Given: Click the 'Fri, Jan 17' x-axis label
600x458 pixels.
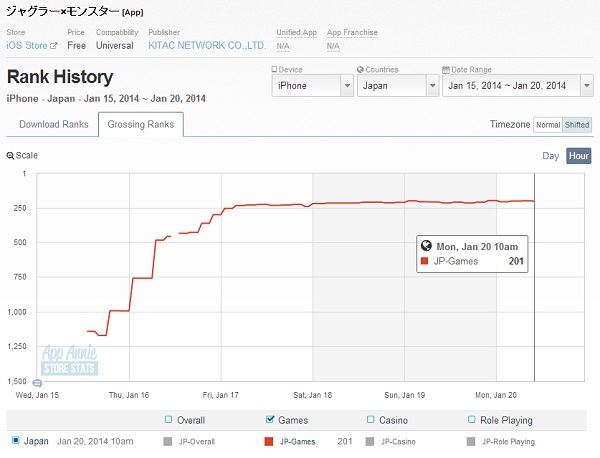Looking at the screenshot, I should coord(221,395).
